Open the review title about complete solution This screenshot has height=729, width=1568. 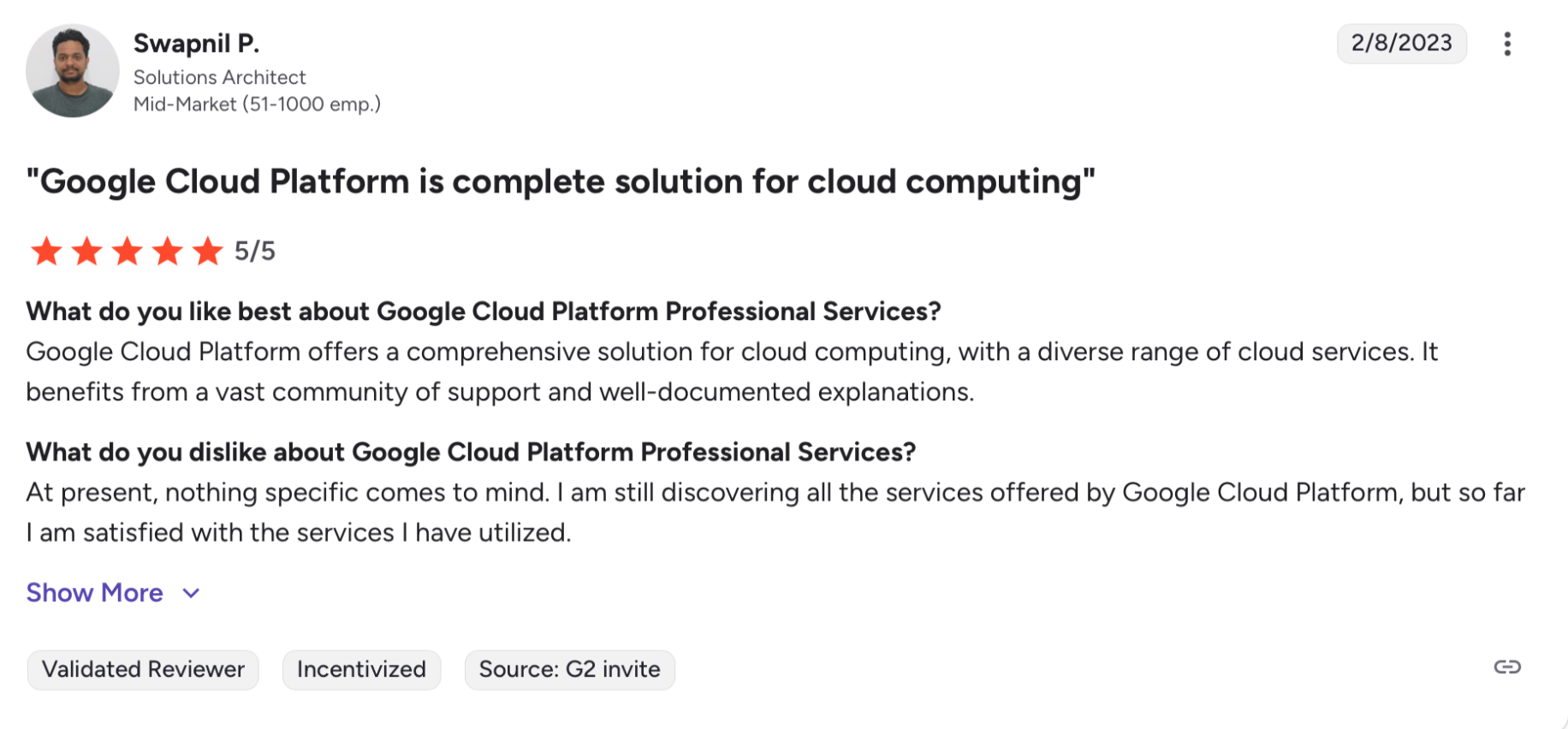click(561, 181)
